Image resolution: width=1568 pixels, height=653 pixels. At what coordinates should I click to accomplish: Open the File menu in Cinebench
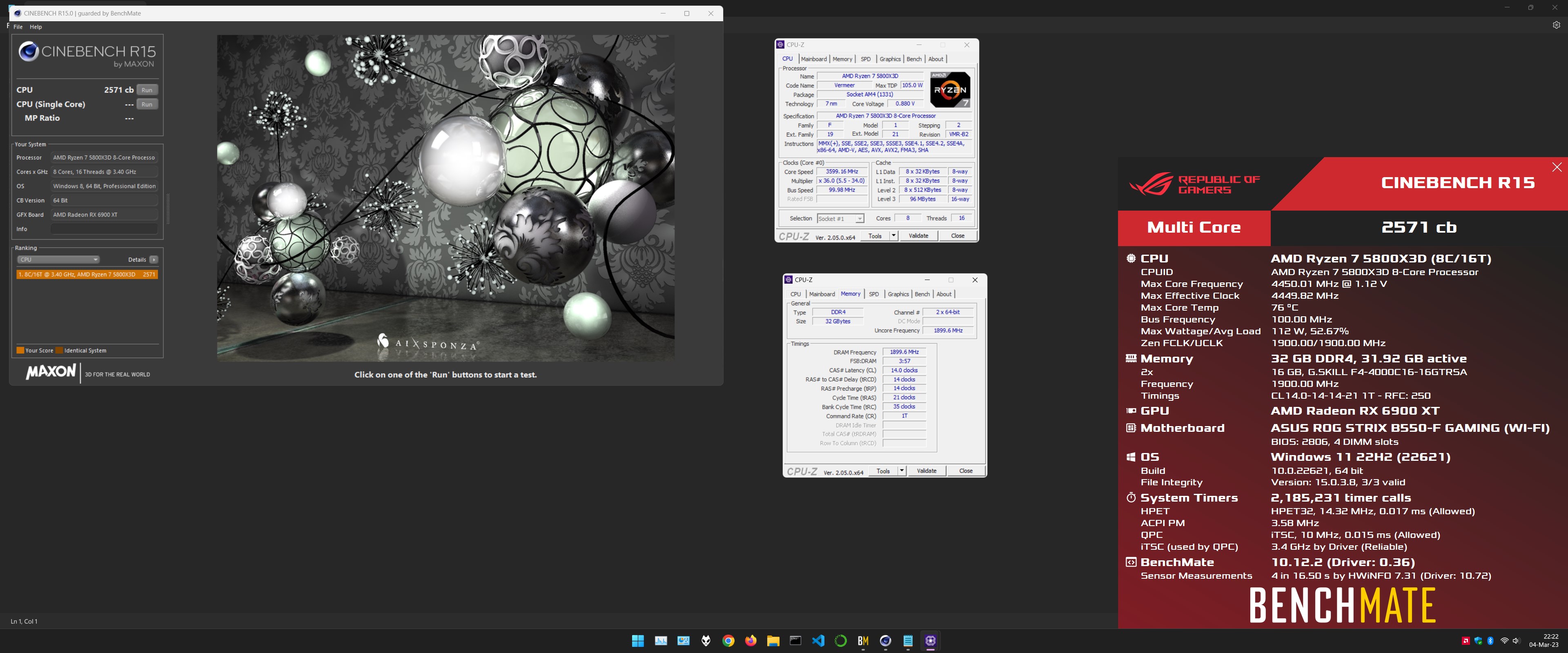18,27
